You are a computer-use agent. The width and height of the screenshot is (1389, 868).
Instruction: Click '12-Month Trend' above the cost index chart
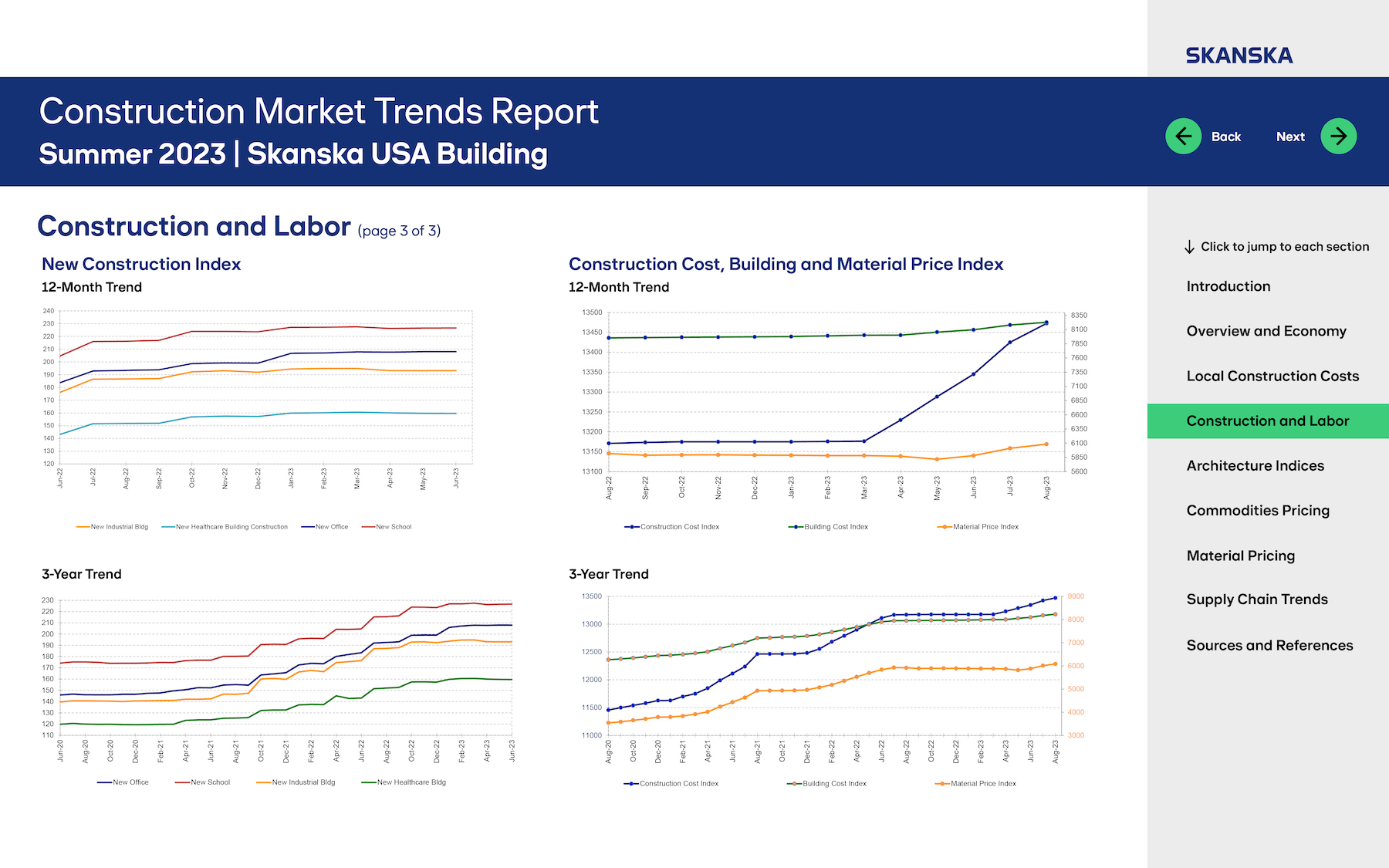coord(619,287)
